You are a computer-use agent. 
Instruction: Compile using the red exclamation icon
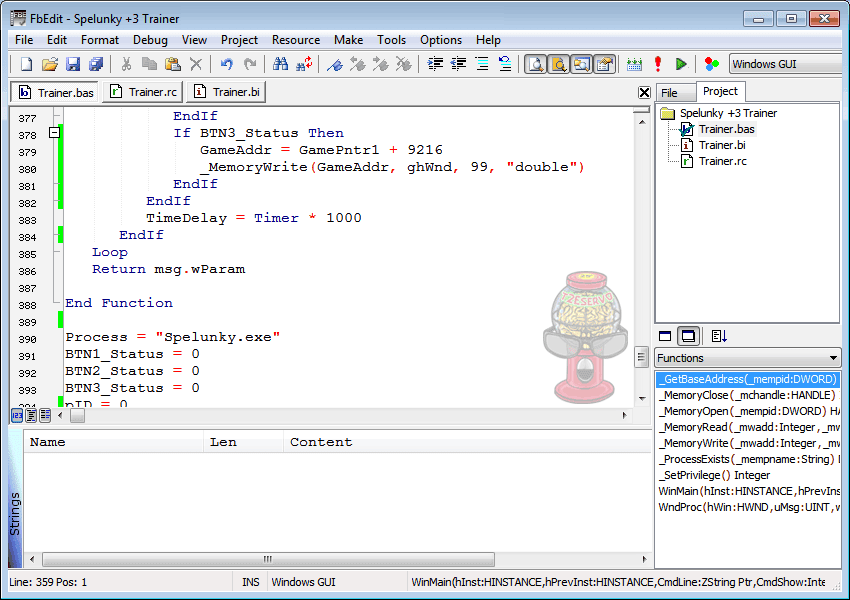pyautogui.click(x=657, y=63)
